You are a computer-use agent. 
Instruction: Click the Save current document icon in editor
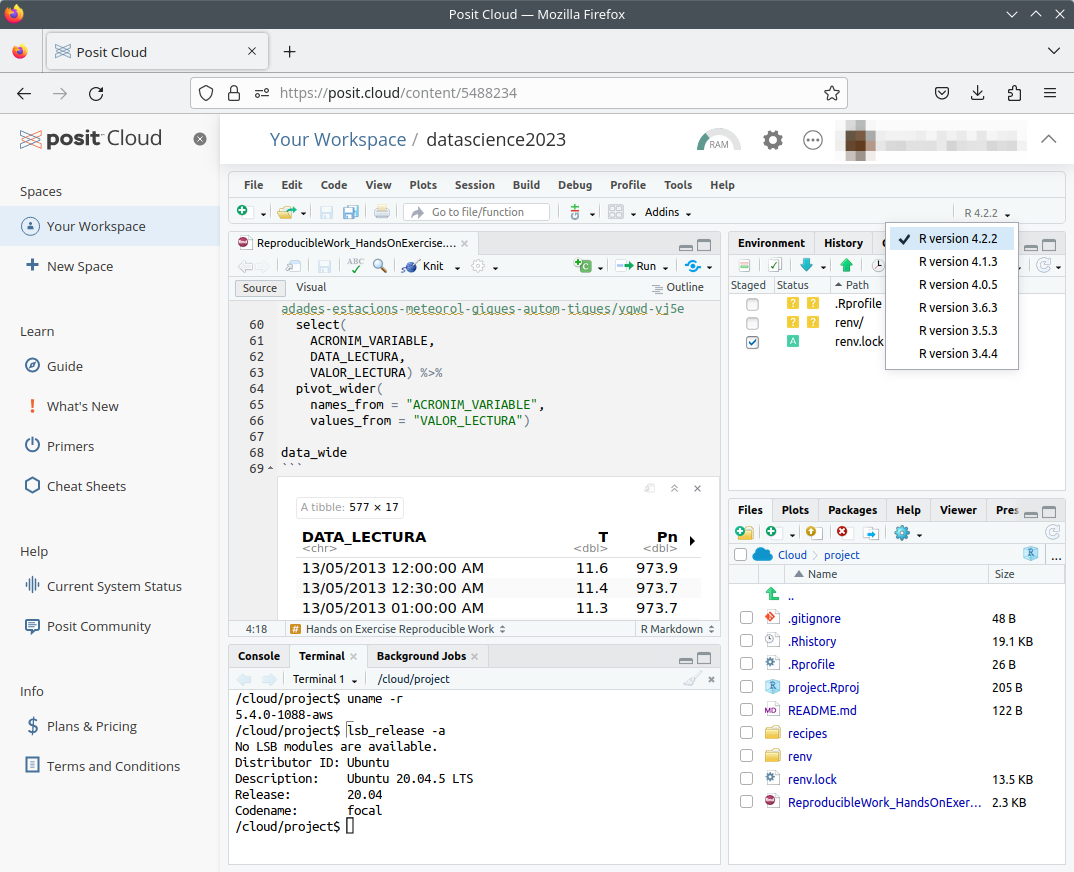(325, 266)
